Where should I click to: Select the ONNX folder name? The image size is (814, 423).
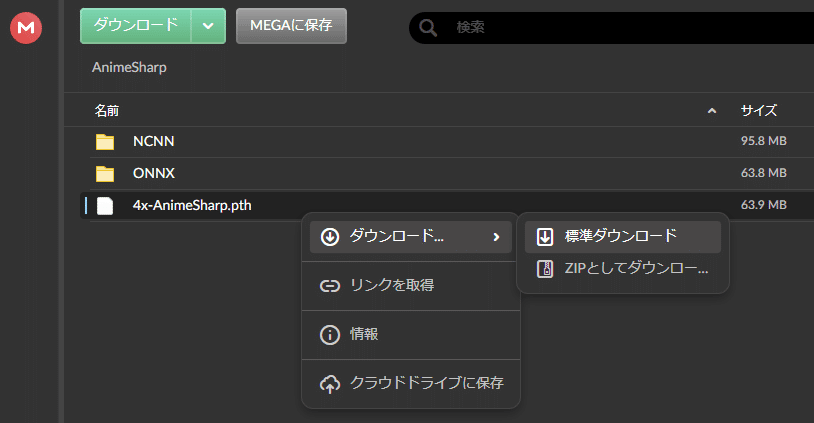click(154, 173)
